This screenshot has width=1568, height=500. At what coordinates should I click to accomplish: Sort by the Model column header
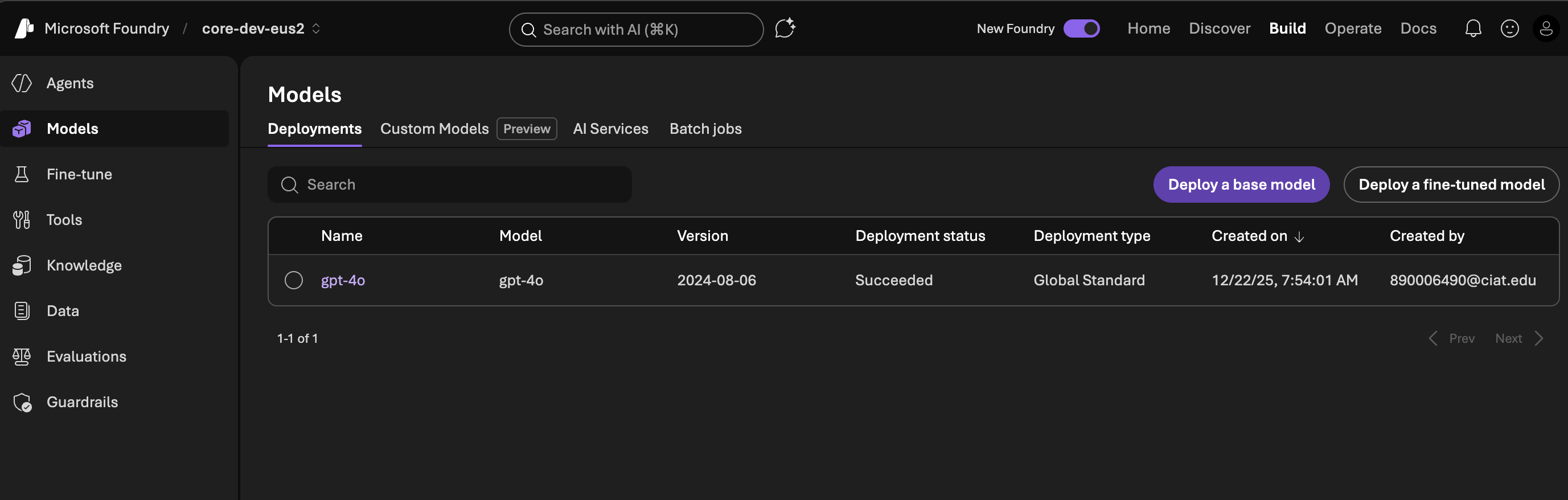[x=520, y=236]
